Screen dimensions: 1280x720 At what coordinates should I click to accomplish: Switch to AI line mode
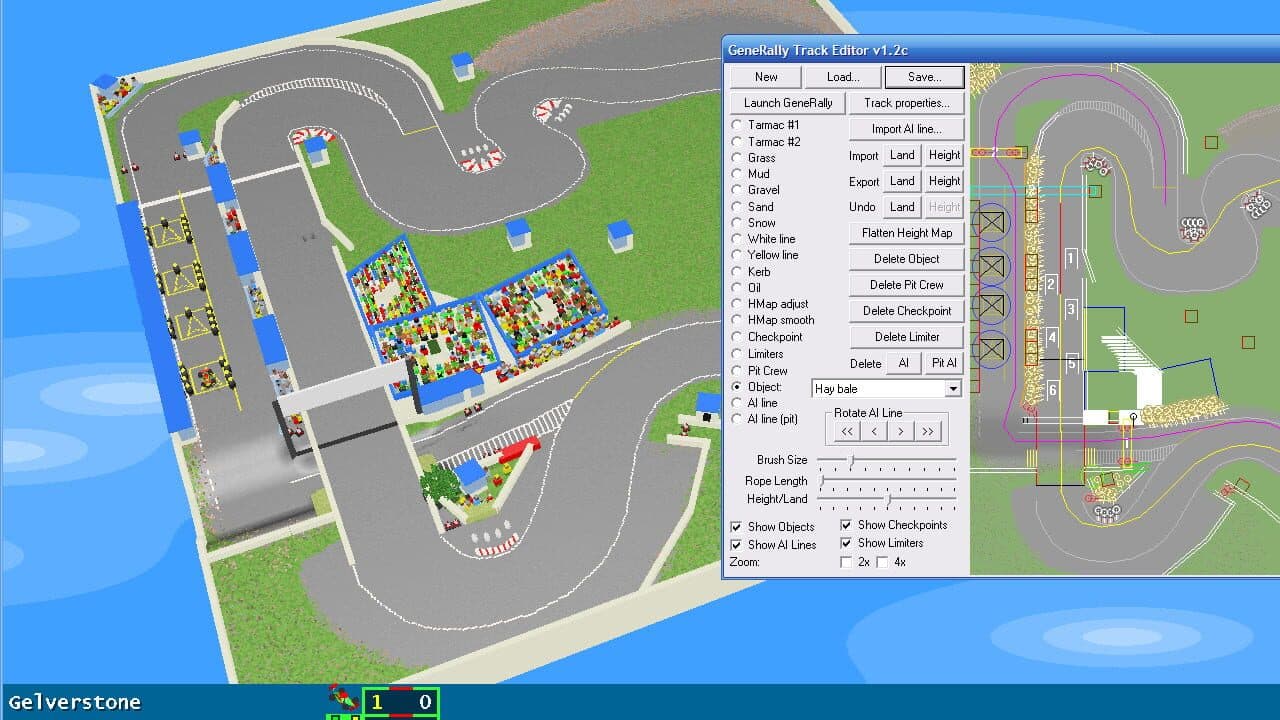click(737, 403)
